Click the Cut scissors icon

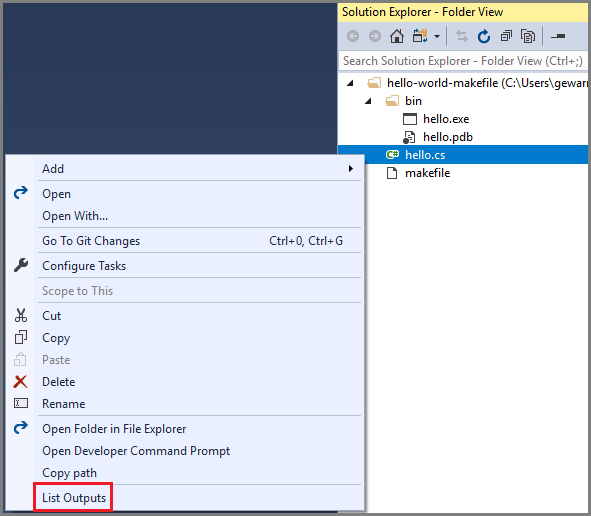21,315
